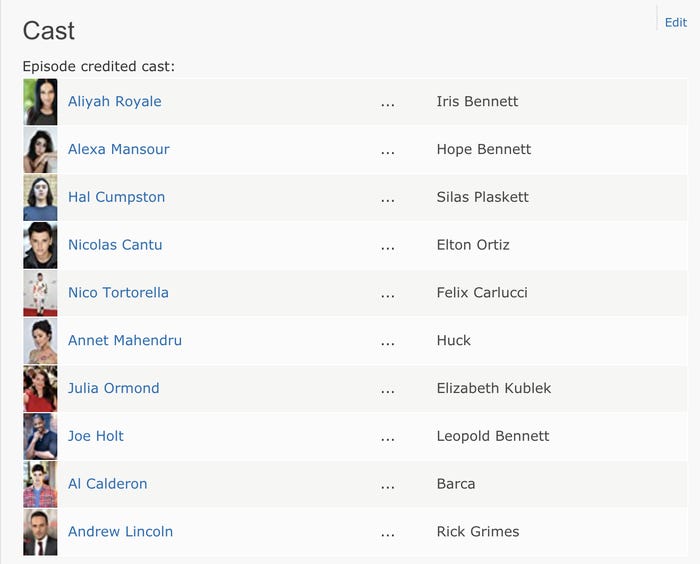Click the Edit link for Cast

676,22
